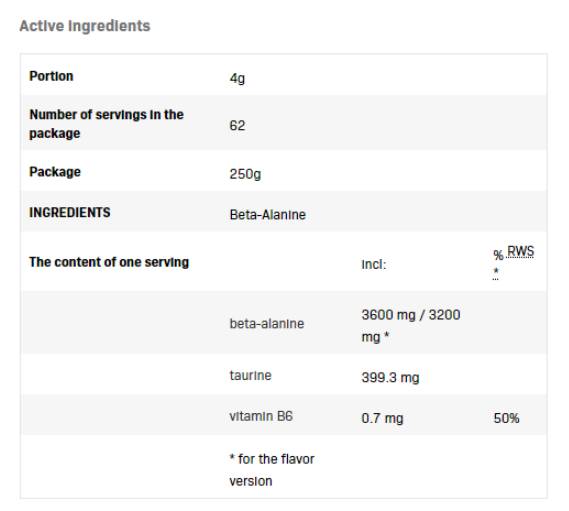Viewport: 569px width, 511px height.
Task: Click the 50% RWS value
Action: pos(506,418)
